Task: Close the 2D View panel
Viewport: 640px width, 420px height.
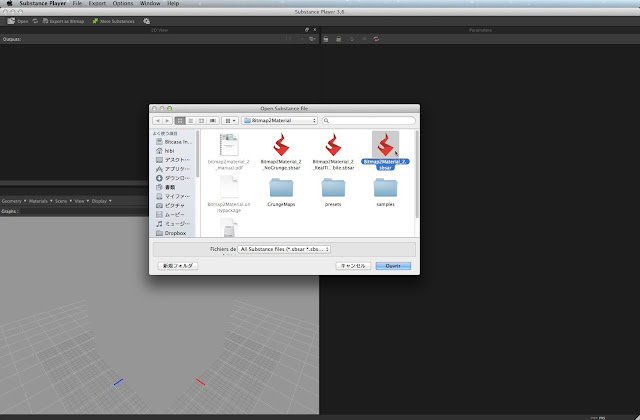Action: [x=314, y=30]
